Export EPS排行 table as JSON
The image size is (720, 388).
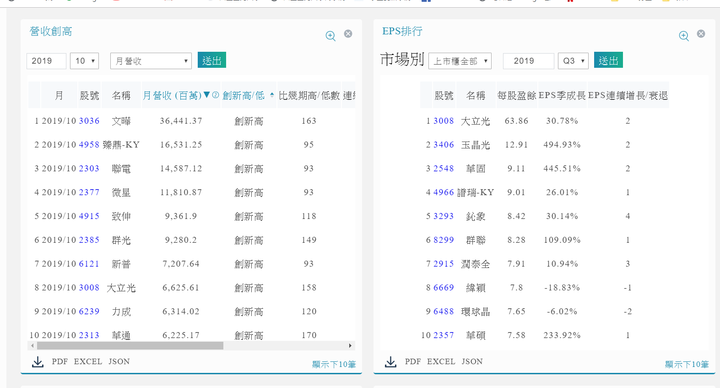[x=472, y=361]
